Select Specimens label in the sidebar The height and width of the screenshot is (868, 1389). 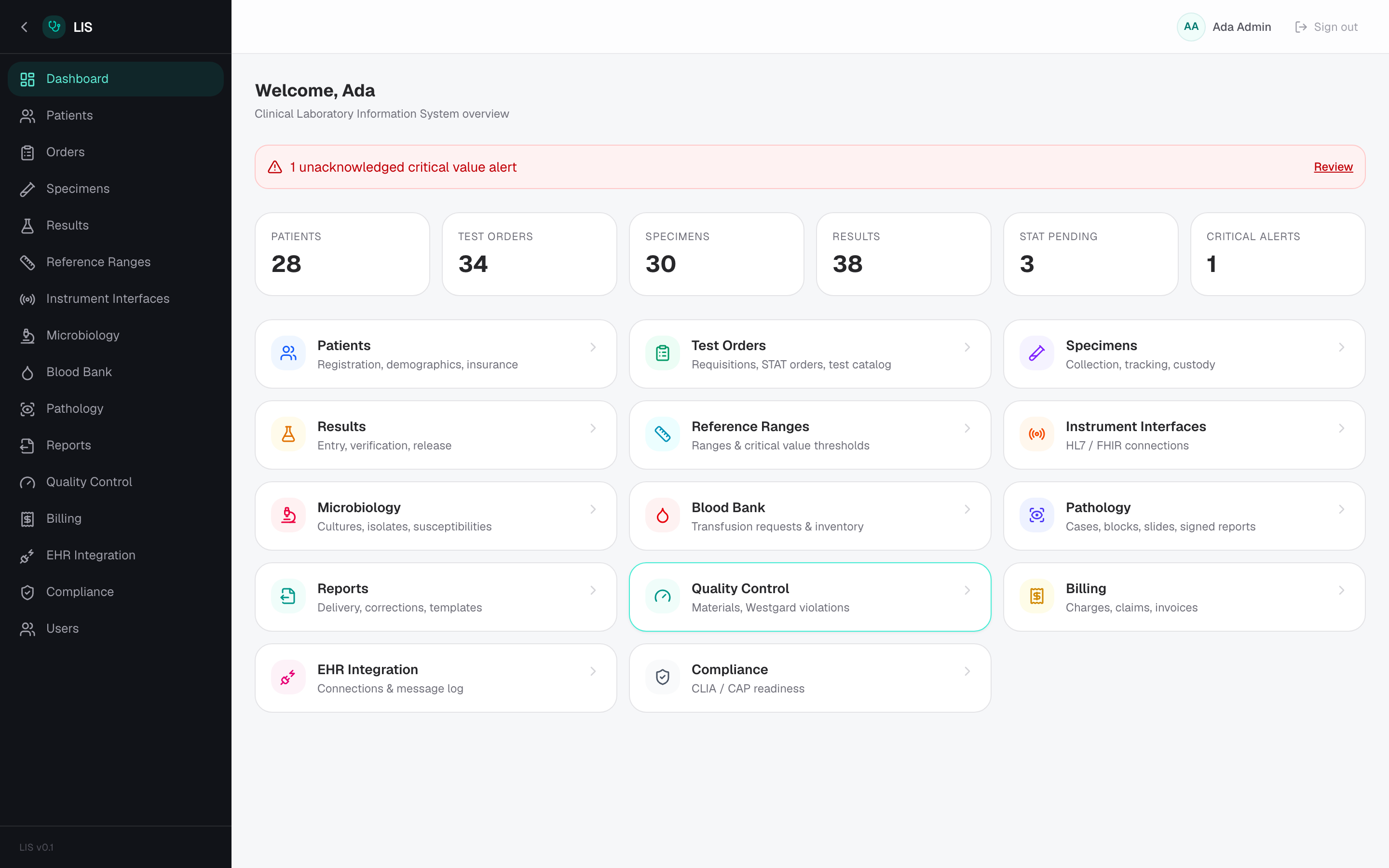[x=78, y=189]
